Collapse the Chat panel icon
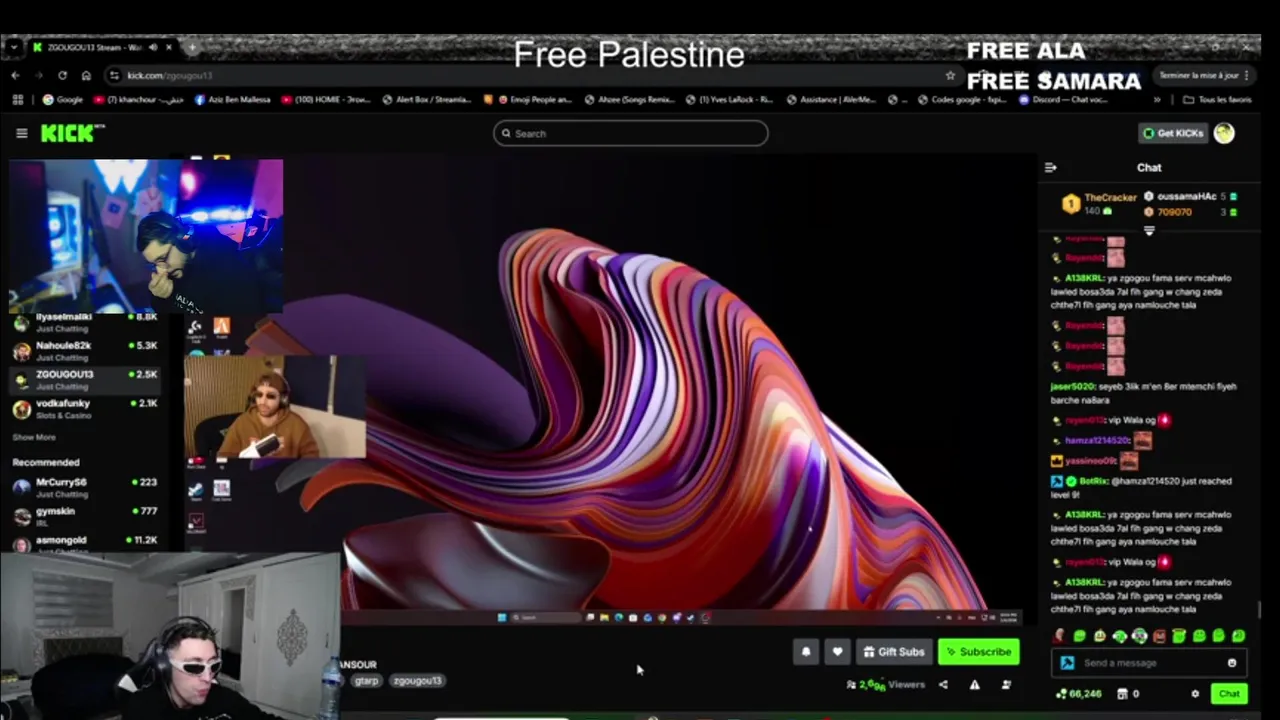 1050,168
